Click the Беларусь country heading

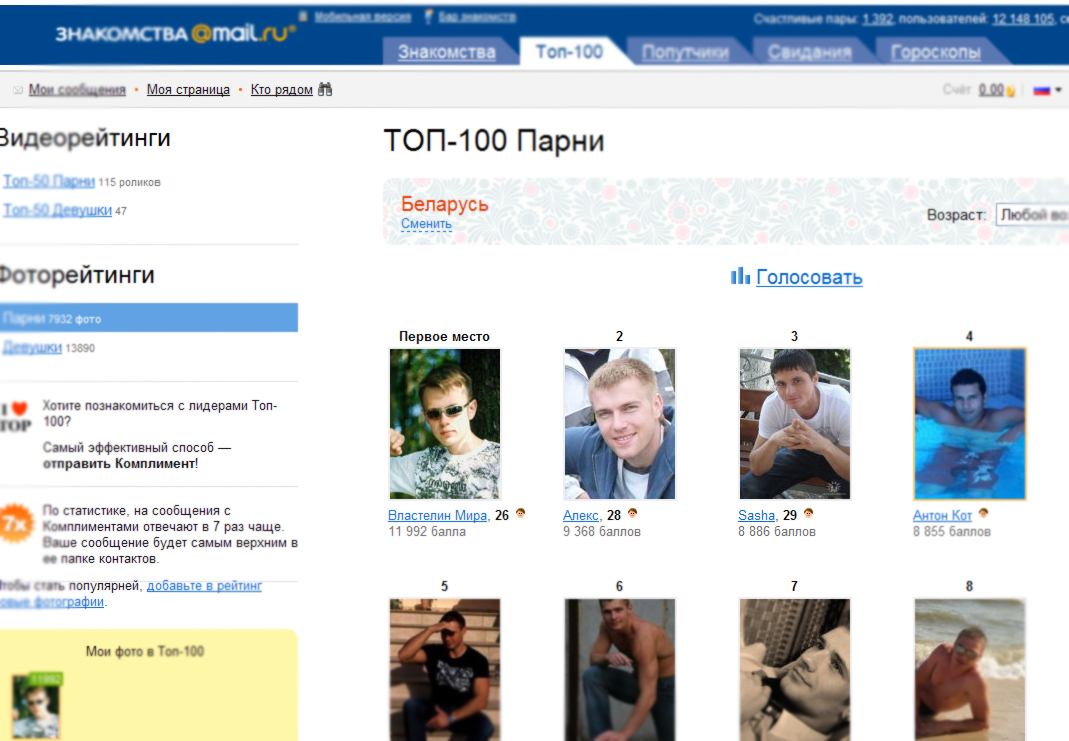[x=445, y=204]
